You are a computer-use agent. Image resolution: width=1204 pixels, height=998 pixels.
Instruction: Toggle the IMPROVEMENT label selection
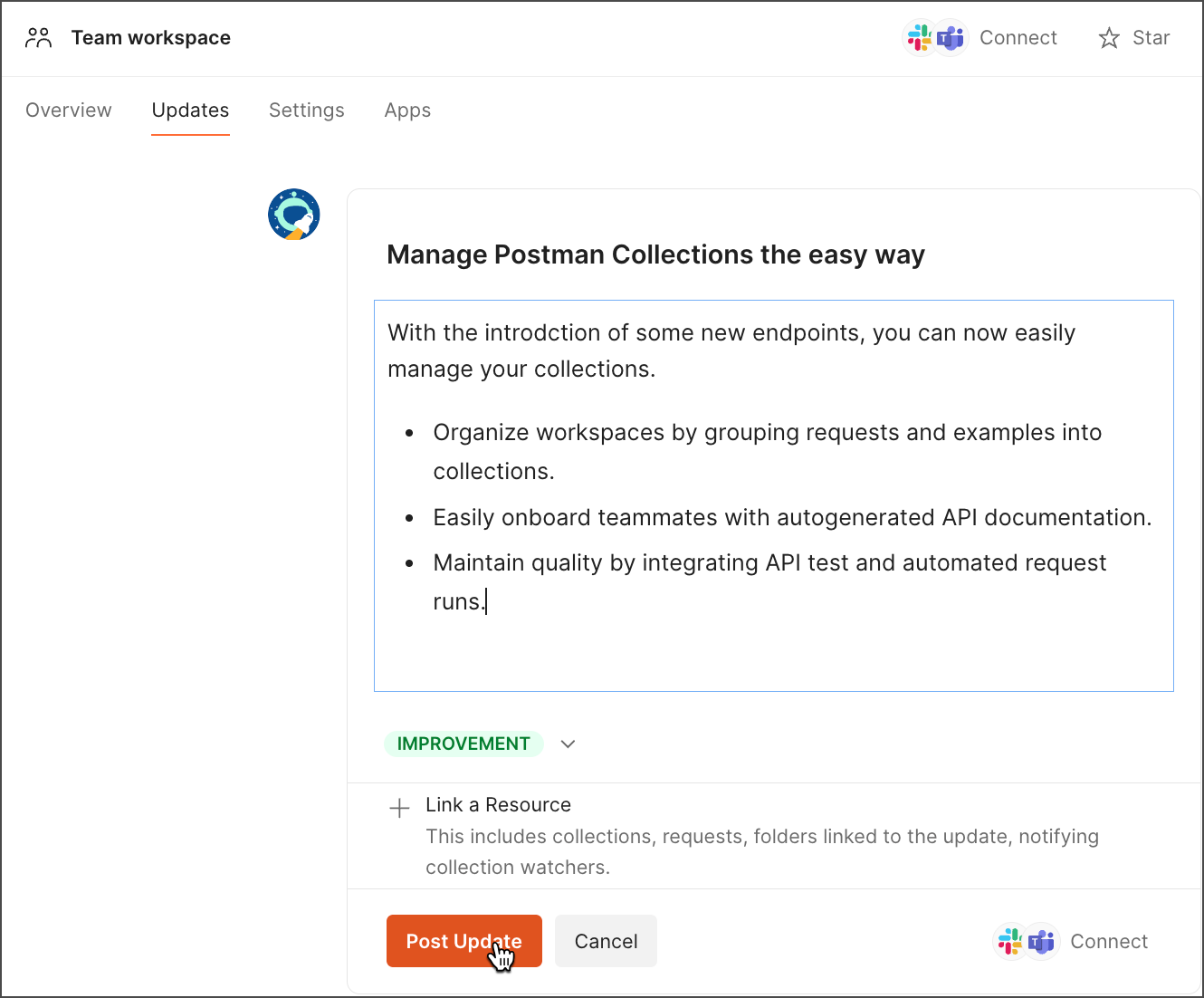tap(463, 744)
